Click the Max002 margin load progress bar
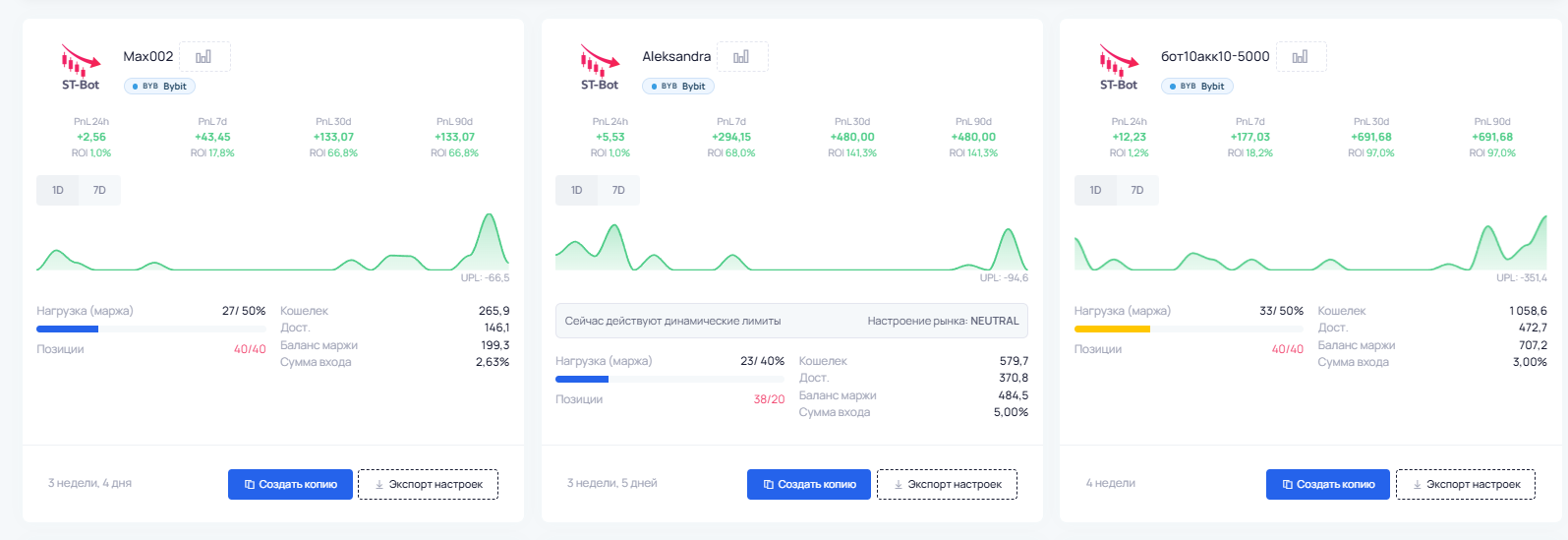This screenshot has height=540, width=1568. click(151, 329)
